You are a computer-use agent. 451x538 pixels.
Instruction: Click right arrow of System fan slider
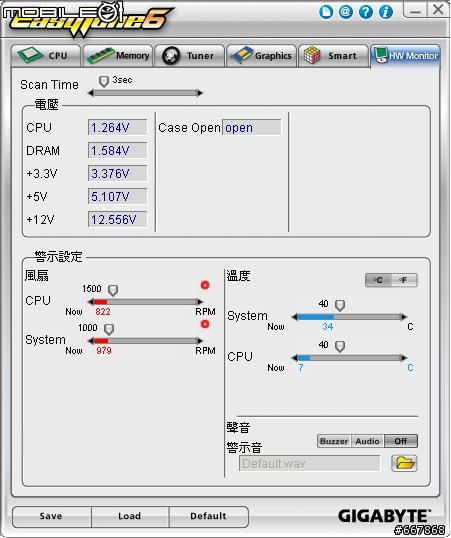pyautogui.click(x=200, y=341)
